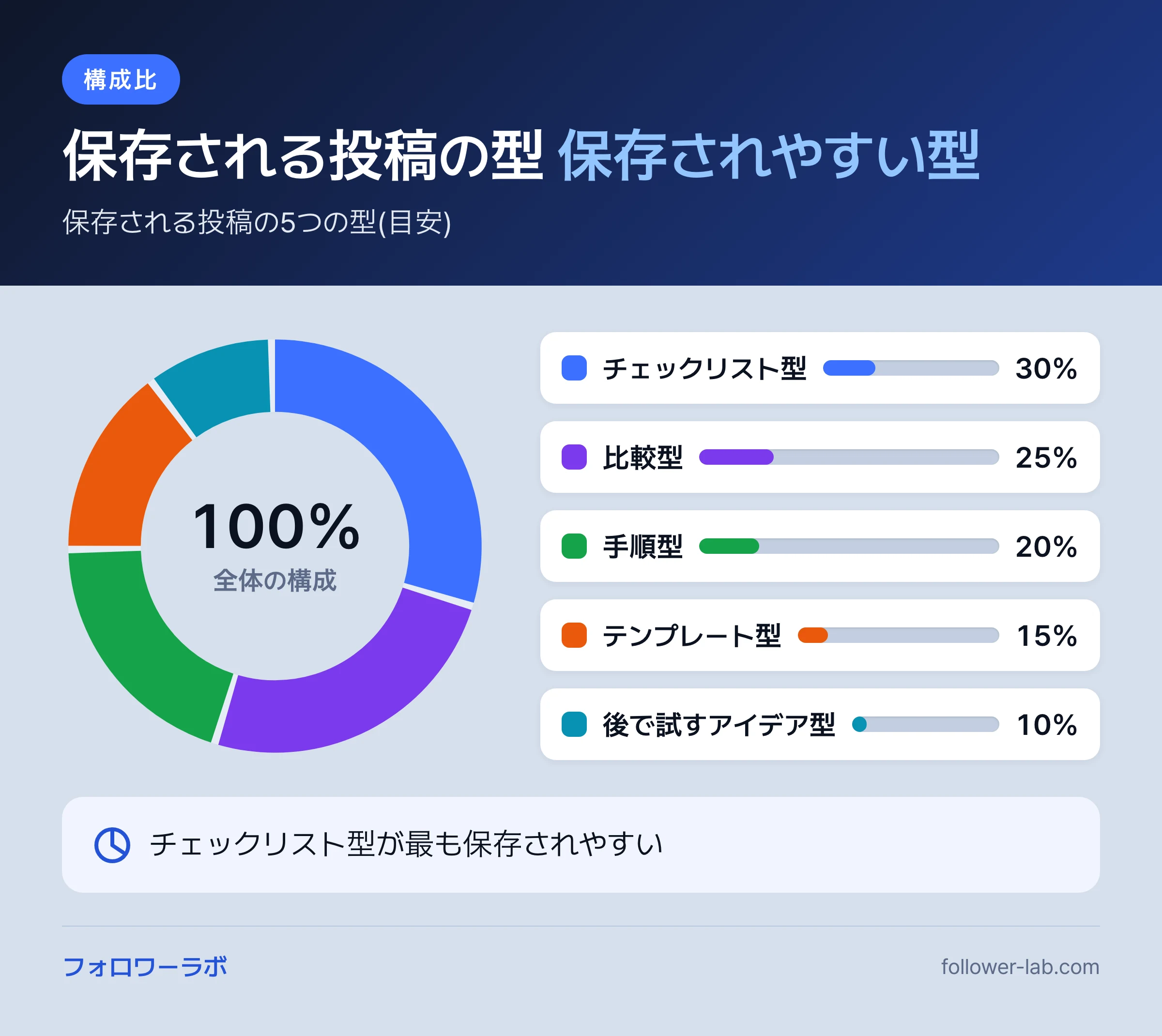This screenshot has height=1036, width=1162.
Task: Click the 構成比 badge at top
Action: pyautogui.click(x=121, y=79)
